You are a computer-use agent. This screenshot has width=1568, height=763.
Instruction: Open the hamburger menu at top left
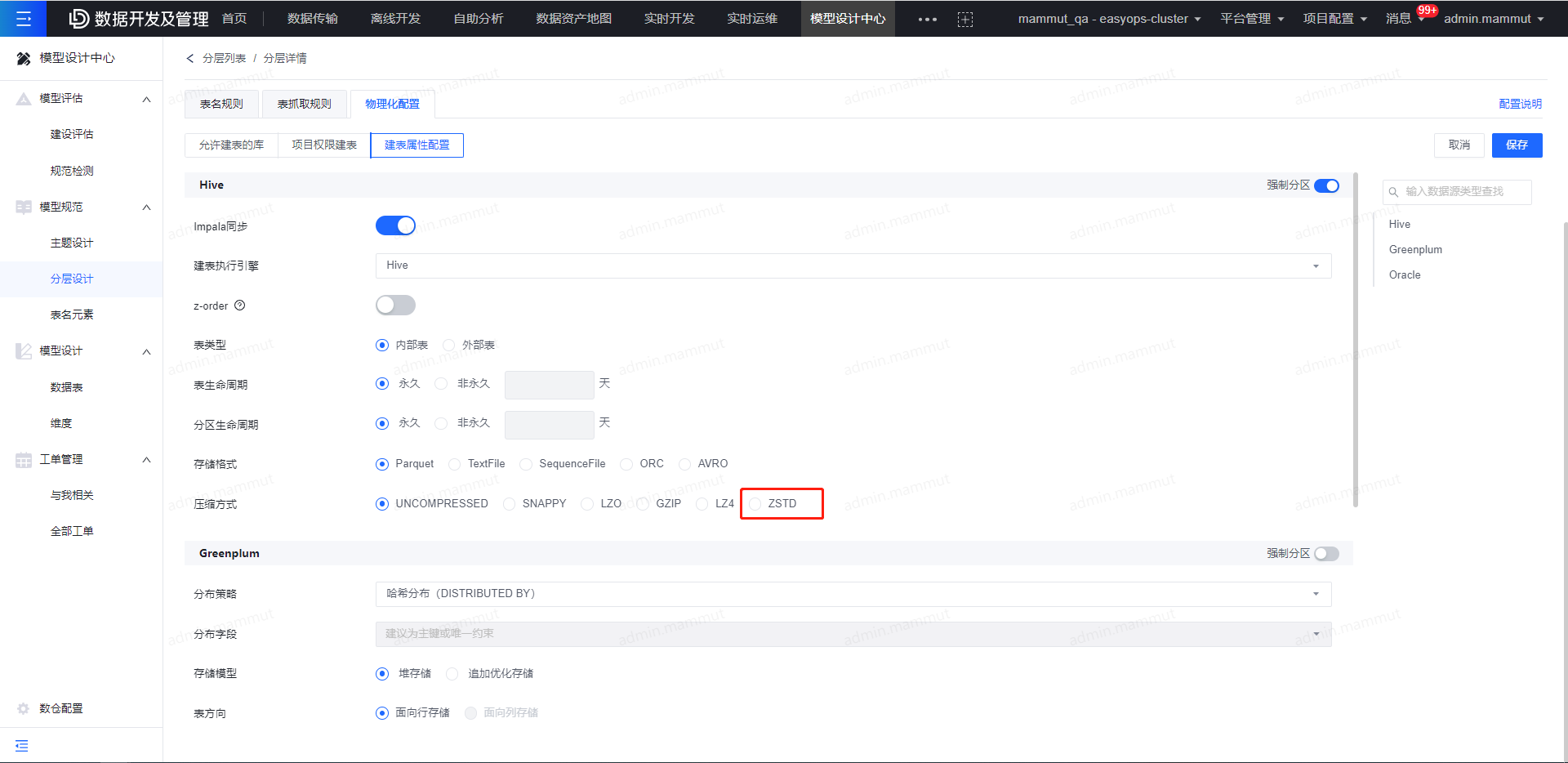click(23, 18)
